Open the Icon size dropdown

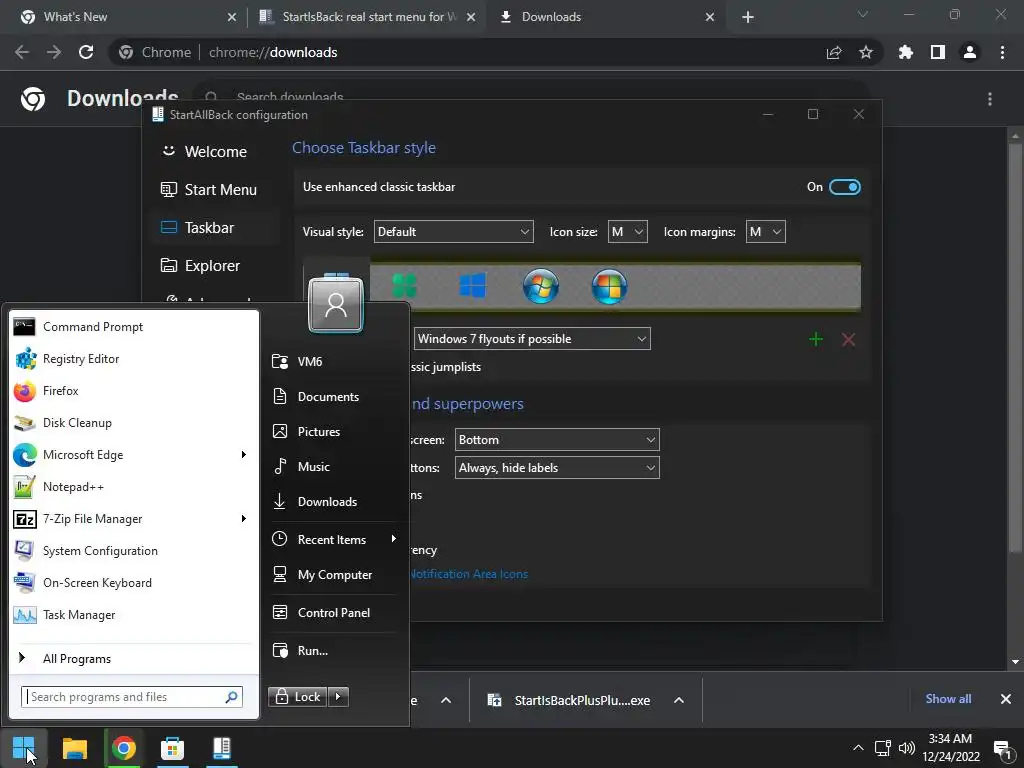[x=628, y=232]
